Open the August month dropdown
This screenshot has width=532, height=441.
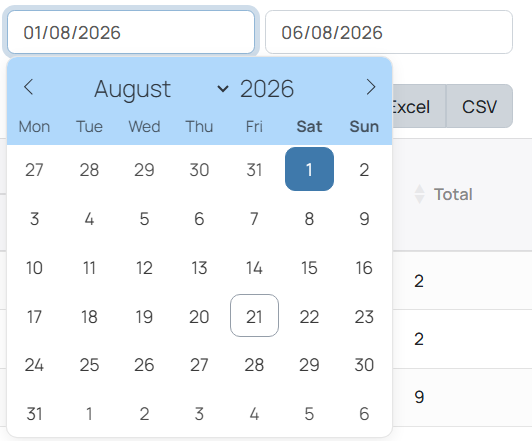pos(161,89)
